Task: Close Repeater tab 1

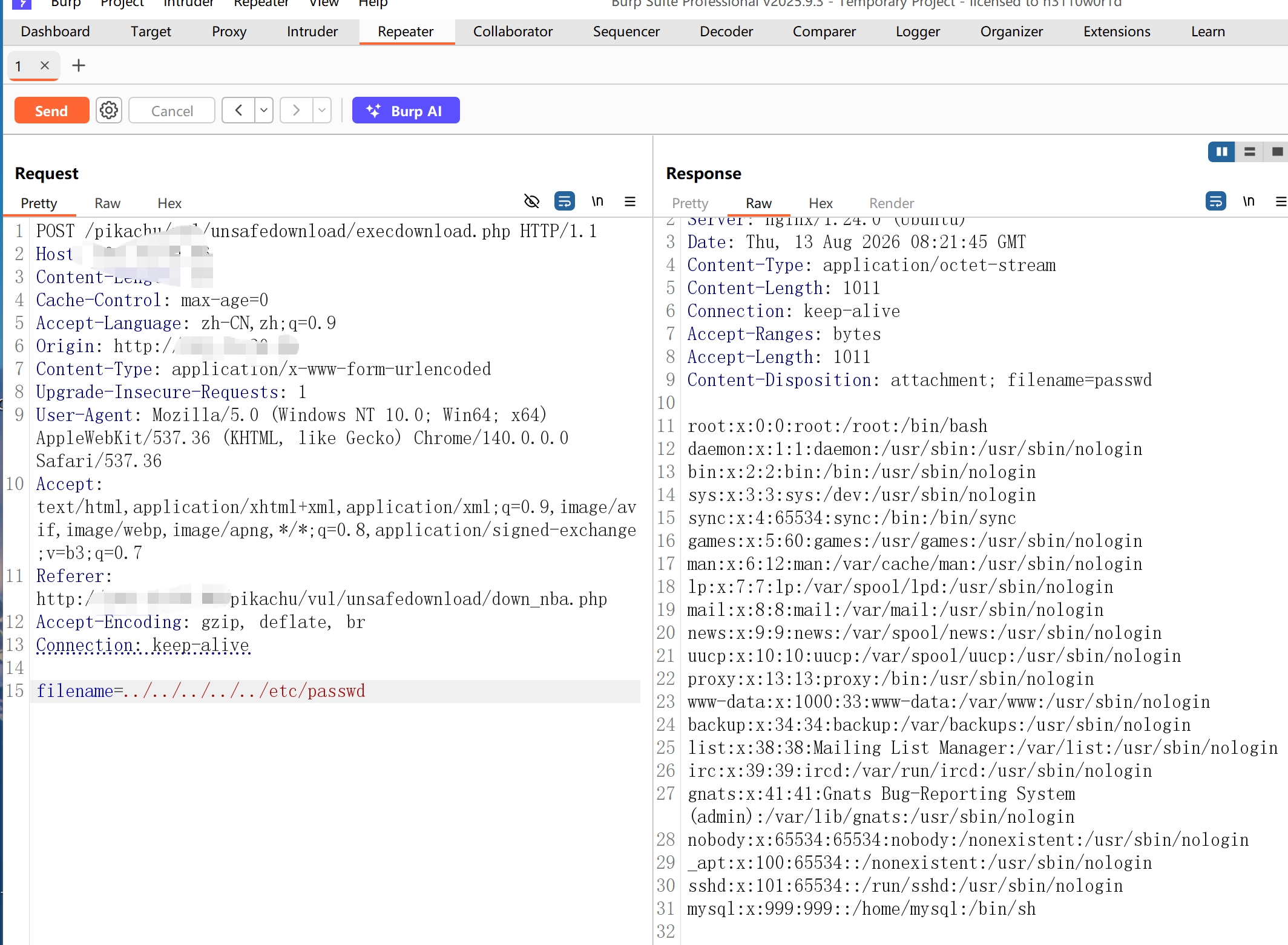Action: [44, 65]
